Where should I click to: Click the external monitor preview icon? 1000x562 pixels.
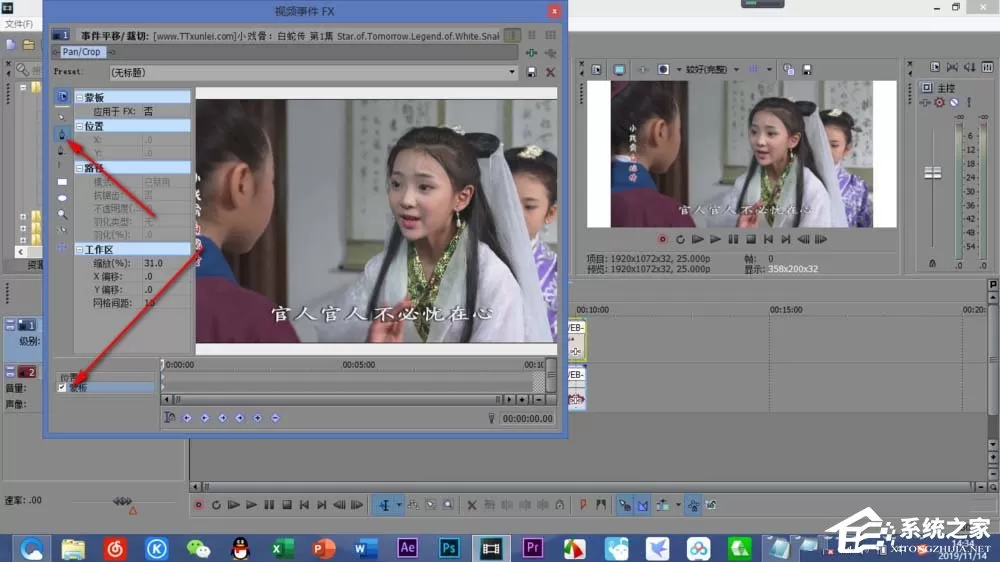[619, 69]
